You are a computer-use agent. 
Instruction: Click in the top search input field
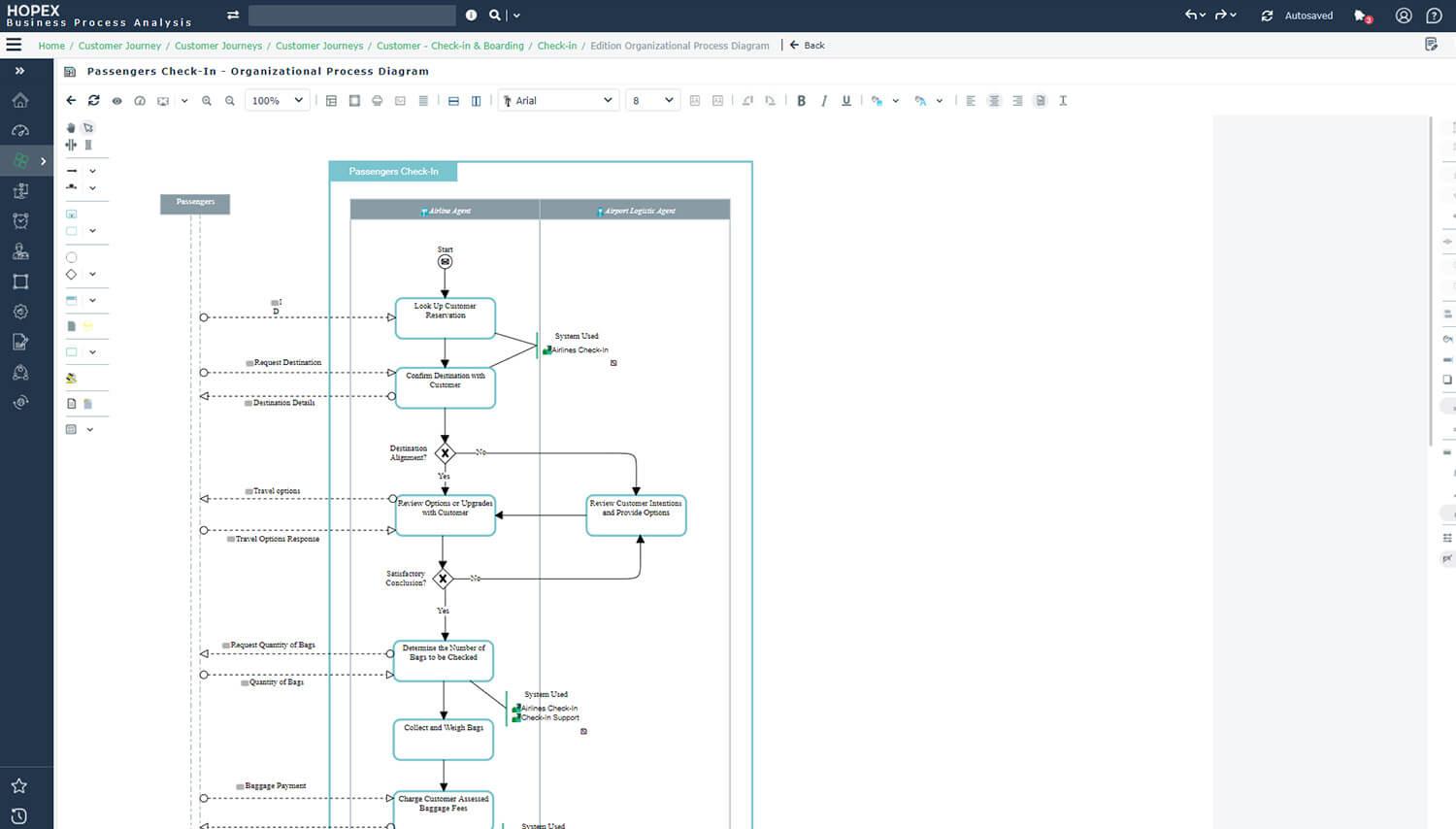tap(351, 15)
